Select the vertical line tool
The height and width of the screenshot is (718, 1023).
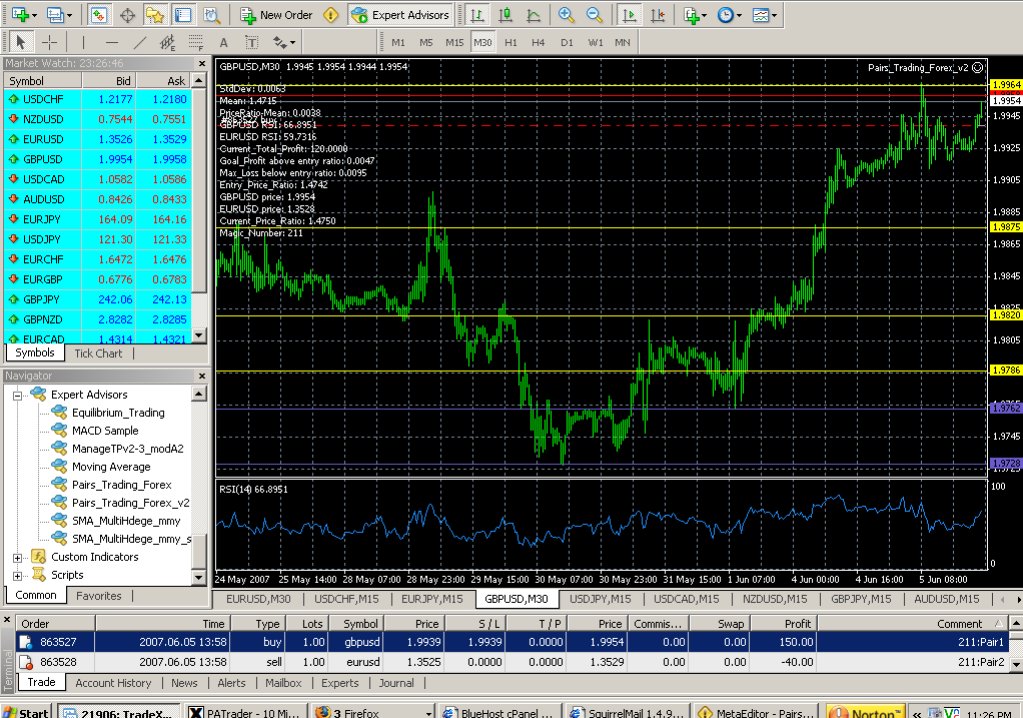(x=84, y=42)
